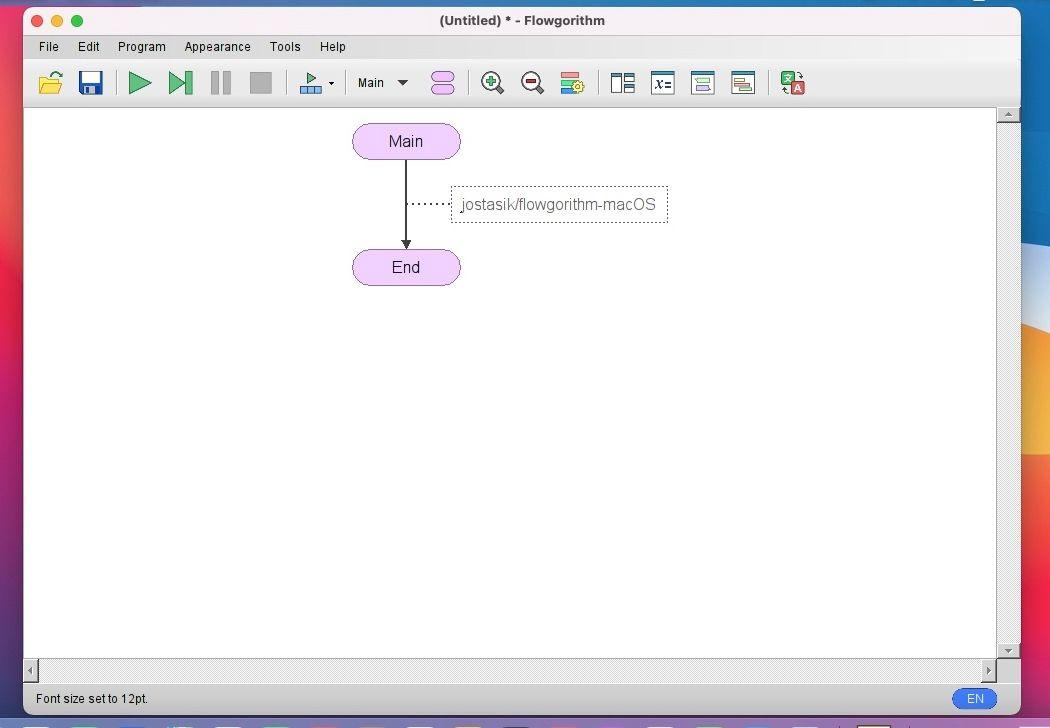Click the run speed icon
The height and width of the screenshot is (728, 1050).
tap(311, 83)
